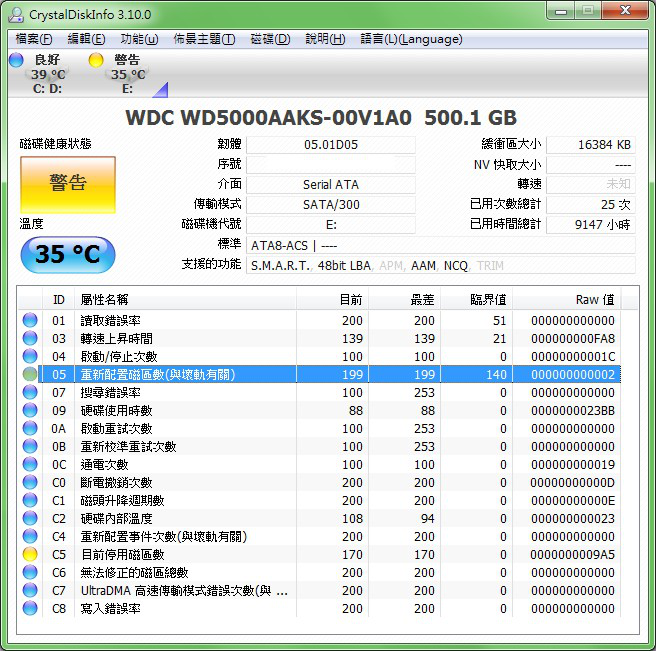This screenshot has height=651, width=656.
Task: Open the 磁碟(D) menu
Action: pos(270,39)
